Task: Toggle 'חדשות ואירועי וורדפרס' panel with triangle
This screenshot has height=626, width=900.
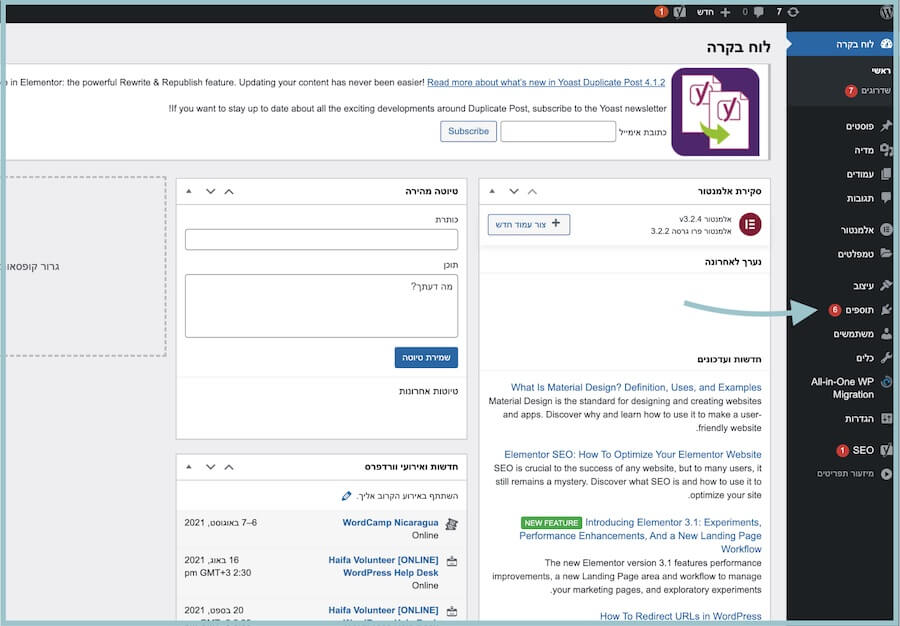Action: coord(189,466)
